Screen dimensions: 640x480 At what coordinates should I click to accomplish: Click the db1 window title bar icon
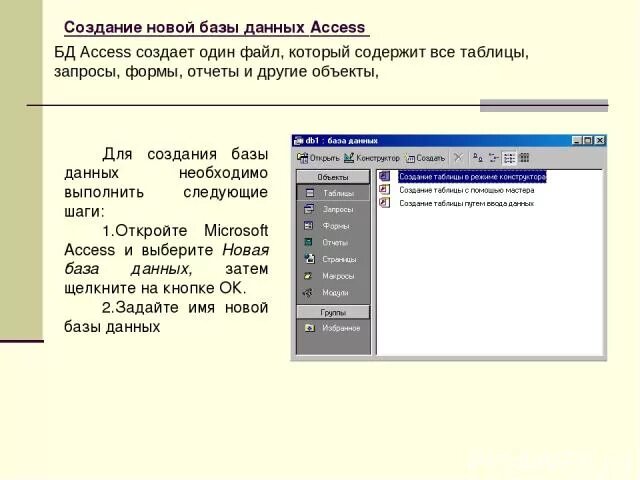tap(298, 141)
